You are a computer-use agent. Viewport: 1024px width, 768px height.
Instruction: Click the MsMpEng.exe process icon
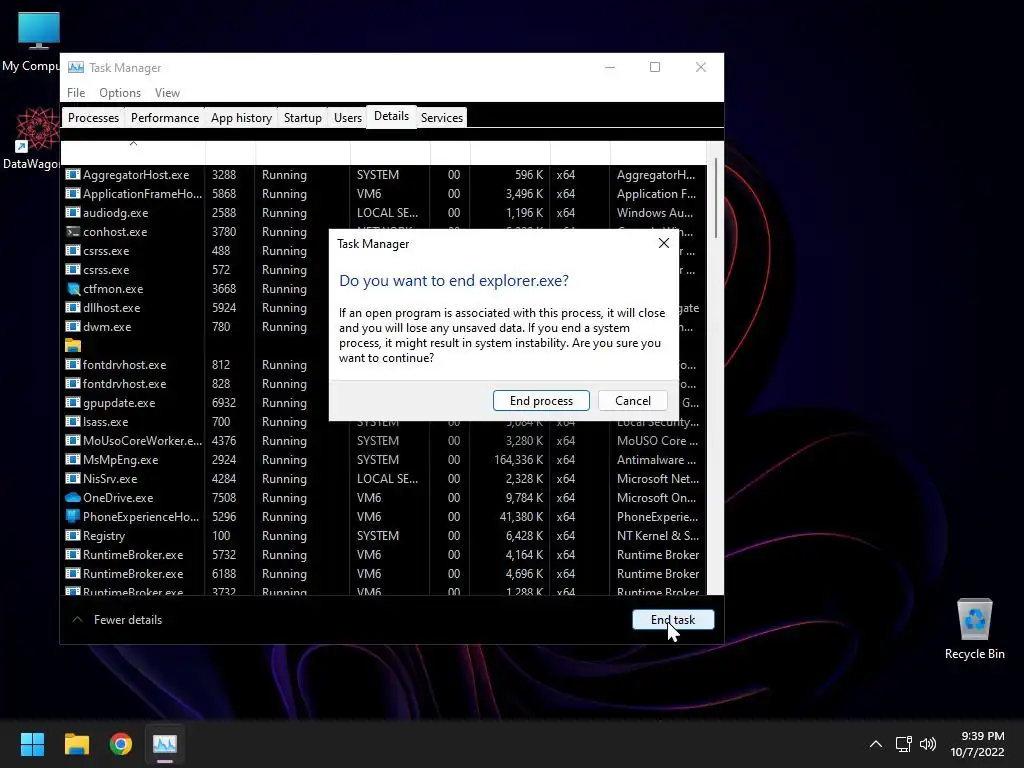pos(72,459)
